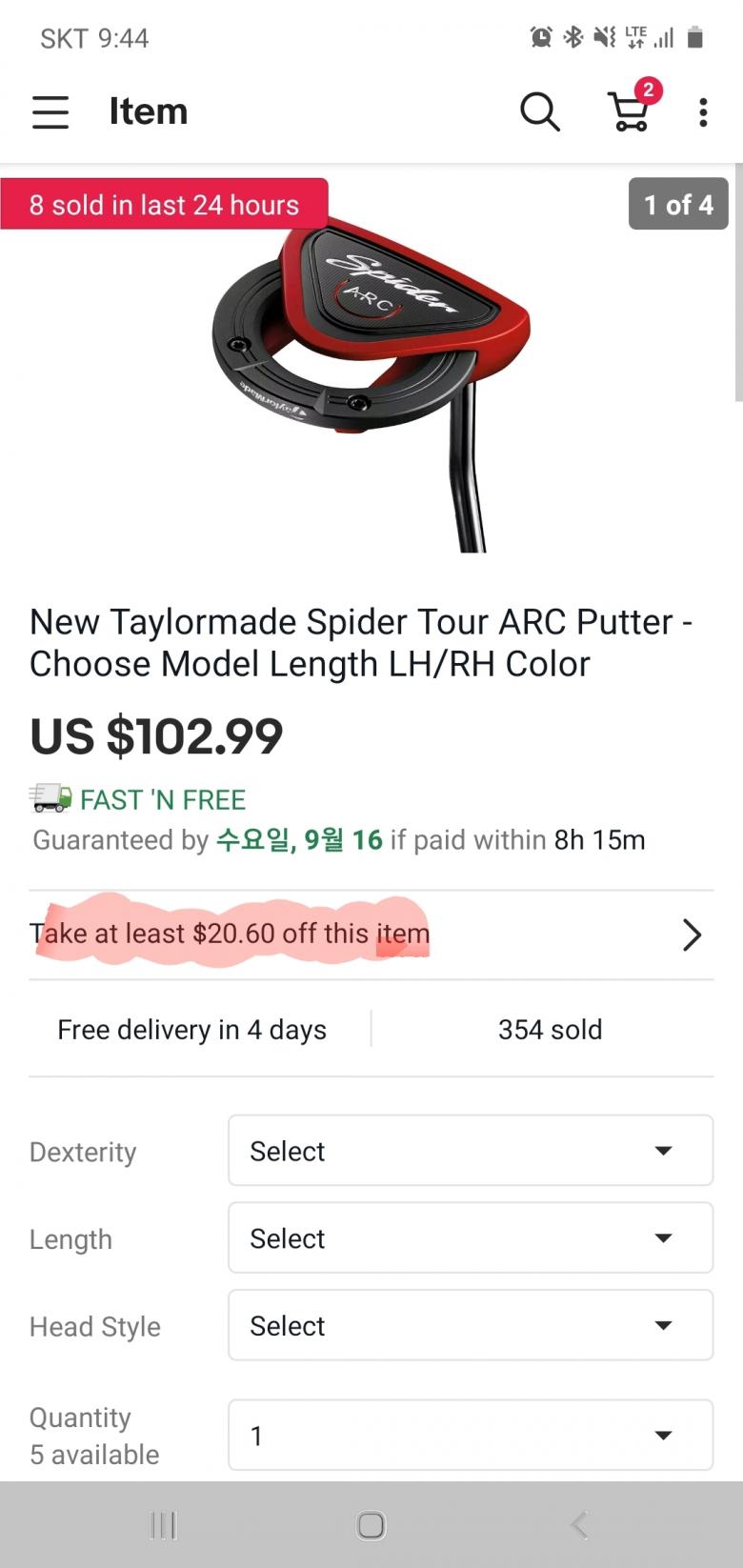Image resolution: width=743 pixels, height=1568 pixels.
Task: Open the three-dot overflow menu
Action: 703,112
